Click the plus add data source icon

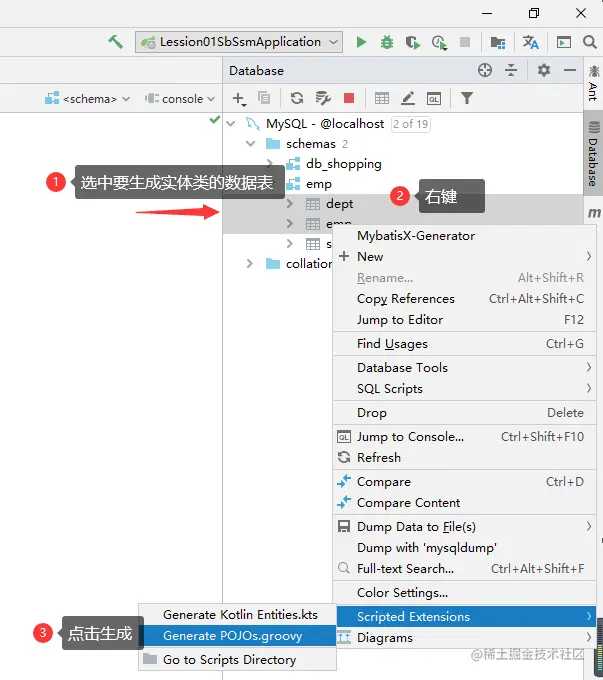(239, 98)
